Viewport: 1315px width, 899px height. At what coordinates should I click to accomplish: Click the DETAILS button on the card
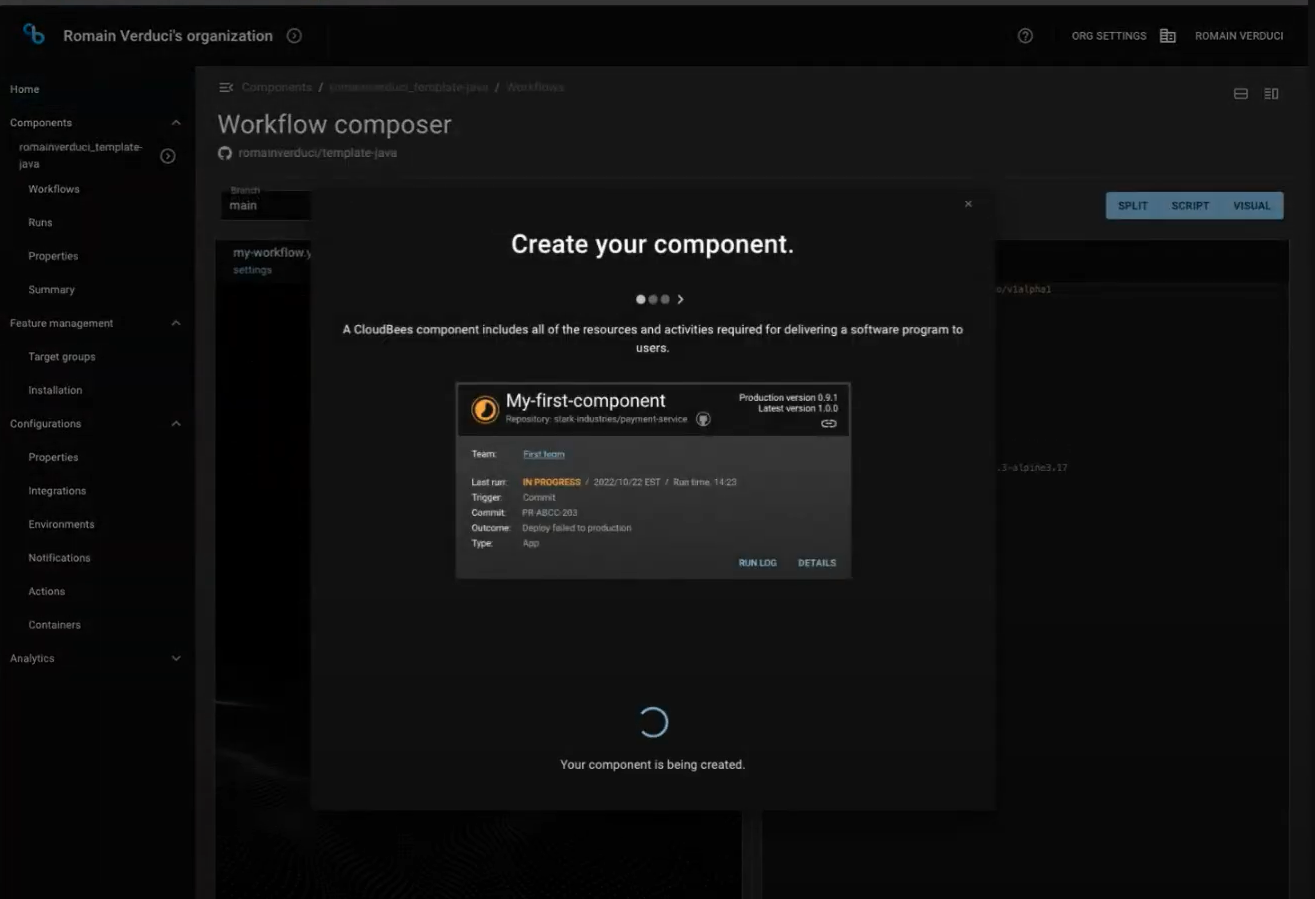(x=817, y=563)
